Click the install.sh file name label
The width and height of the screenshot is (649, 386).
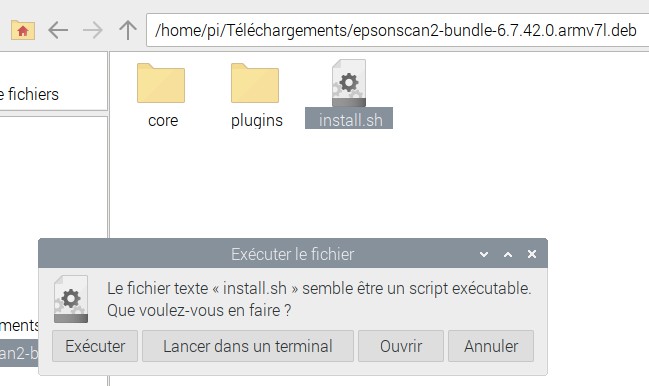coord(349,119)
